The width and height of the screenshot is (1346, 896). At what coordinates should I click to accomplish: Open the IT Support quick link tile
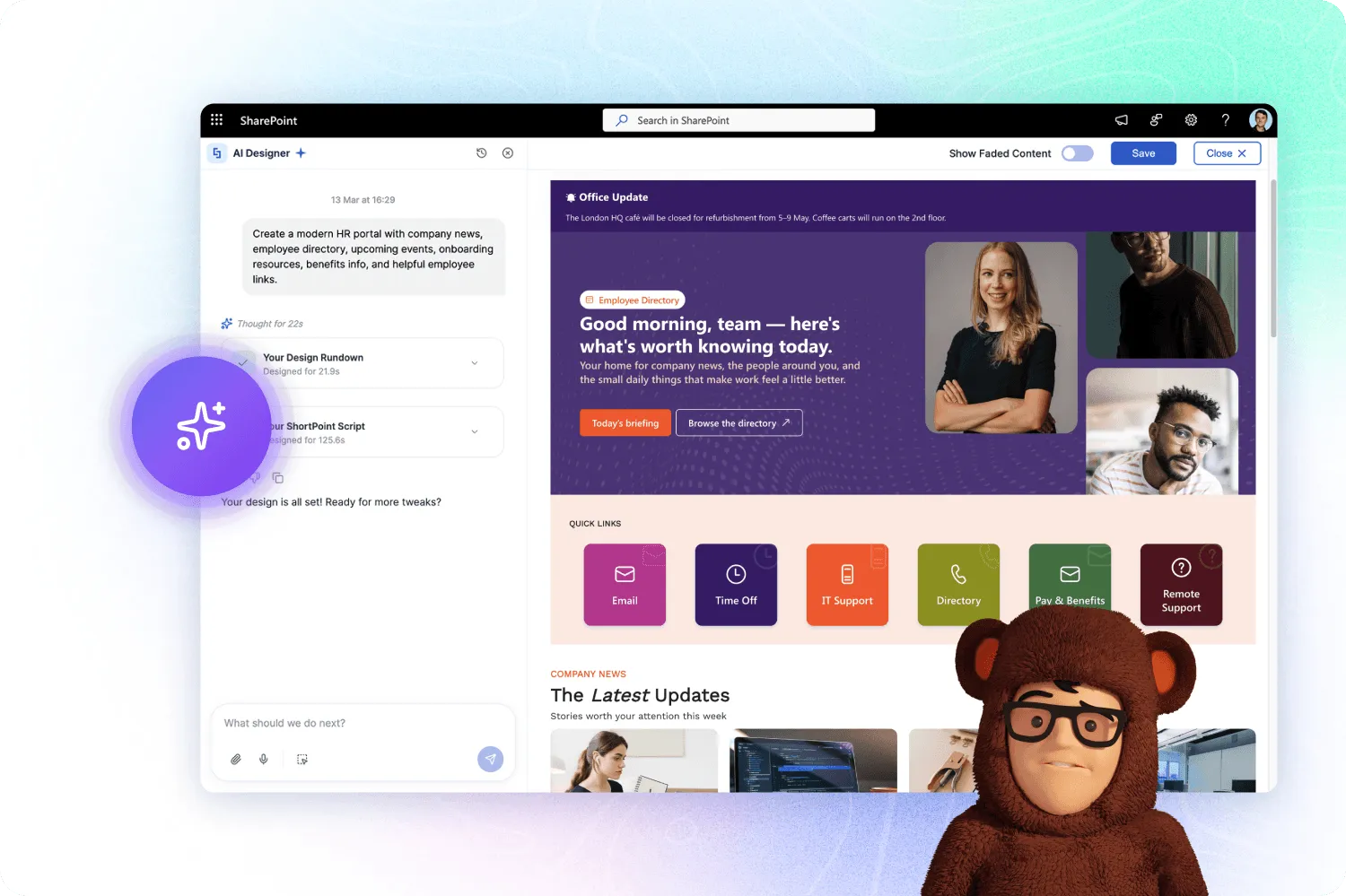(847, 585)
